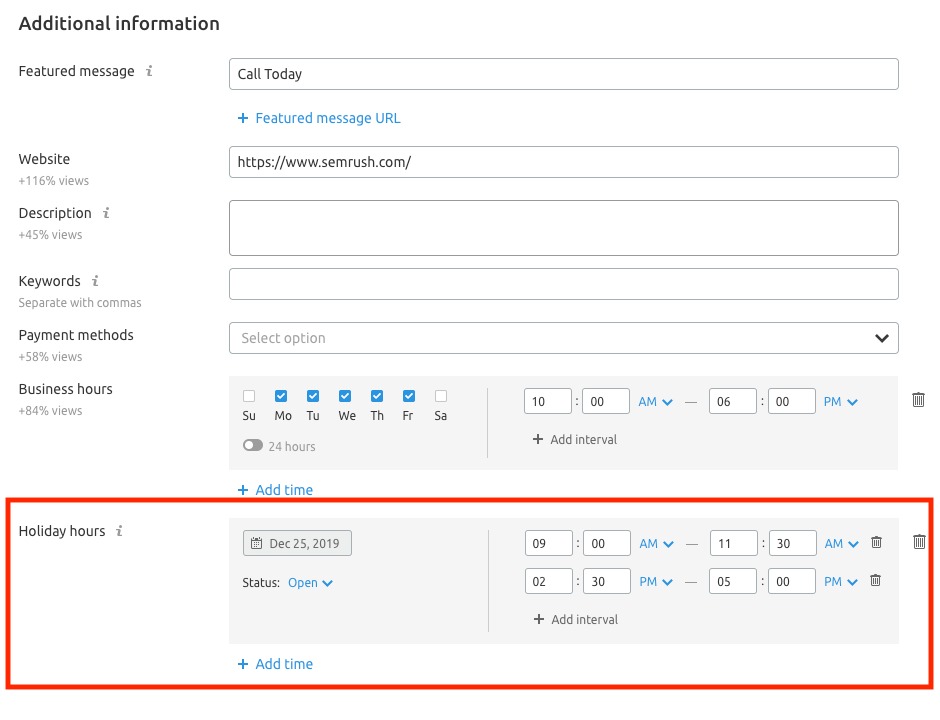Add a Featured message URL
940x720 pixels.
319,118
